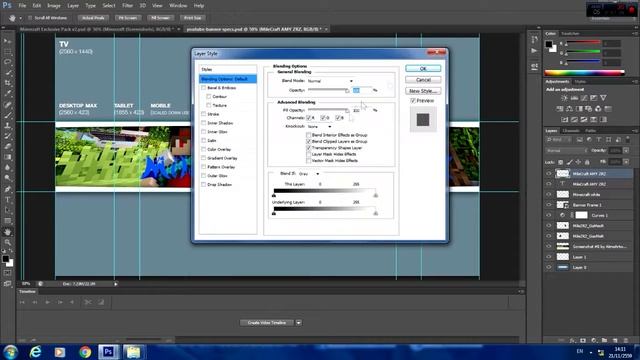640x360 pixels.
Task: Toggle Scroll All Windows checkbox
Action: click(30, 18)
